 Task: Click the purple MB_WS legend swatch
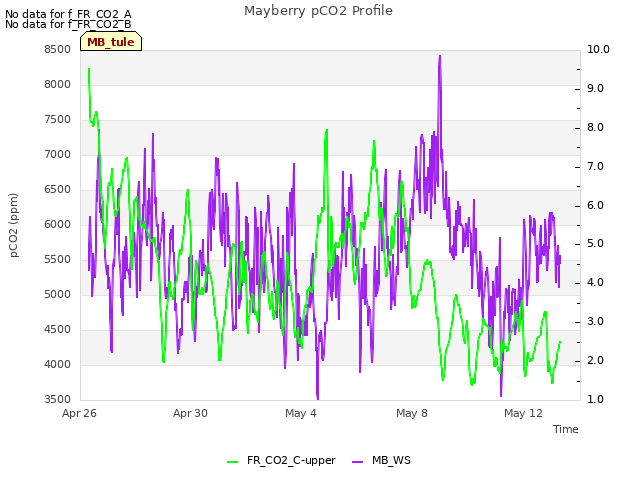pos(357,462)
